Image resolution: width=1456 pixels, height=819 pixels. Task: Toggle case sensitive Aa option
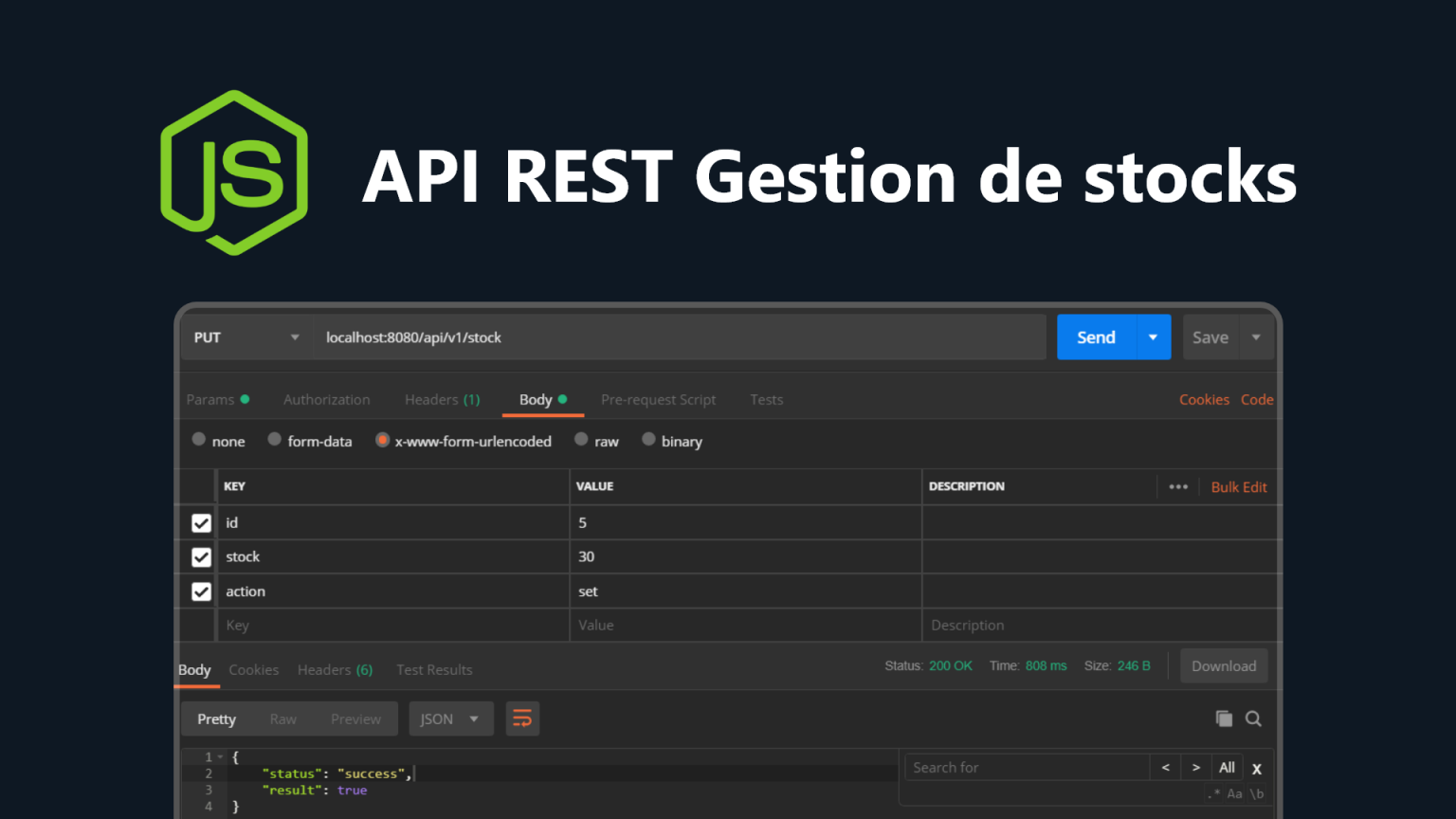click(1234, 794)
